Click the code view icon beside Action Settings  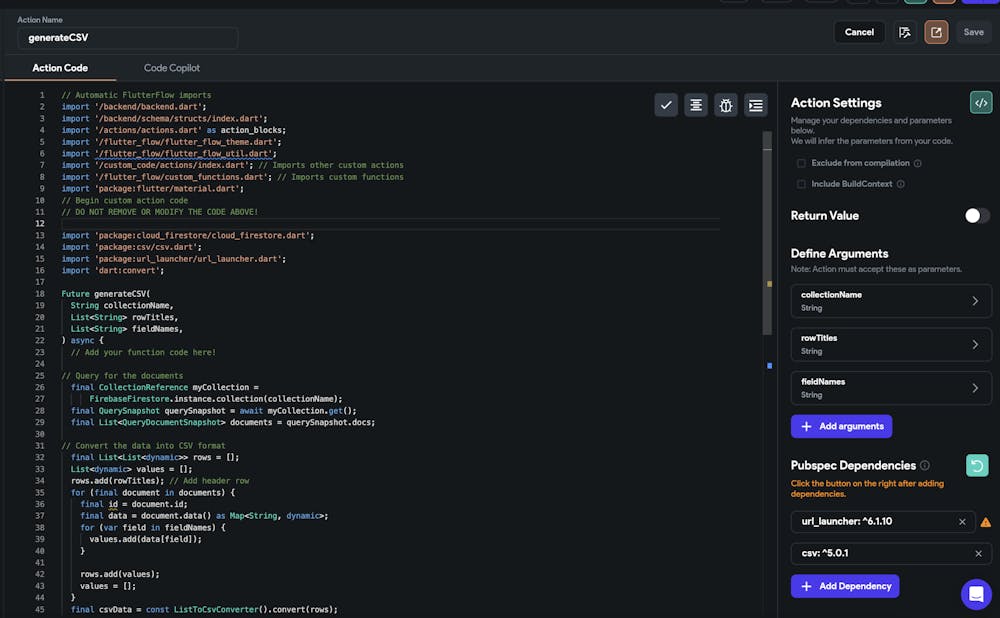(x=981, y=102)
